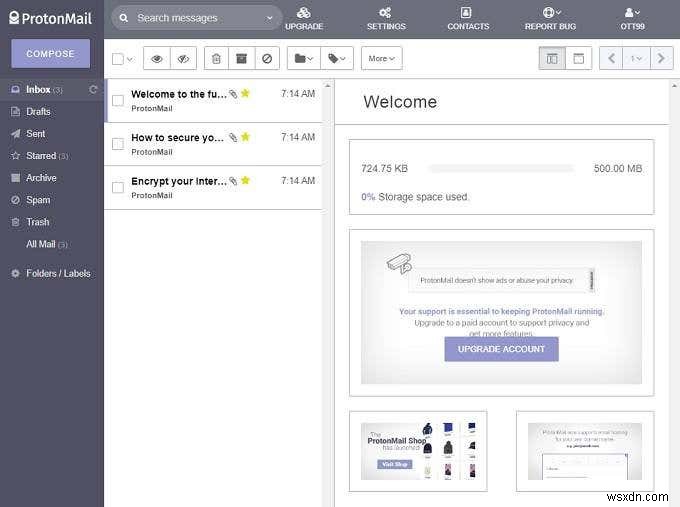
Task: Open Settings from the top bar
Action: click(386, 19)
